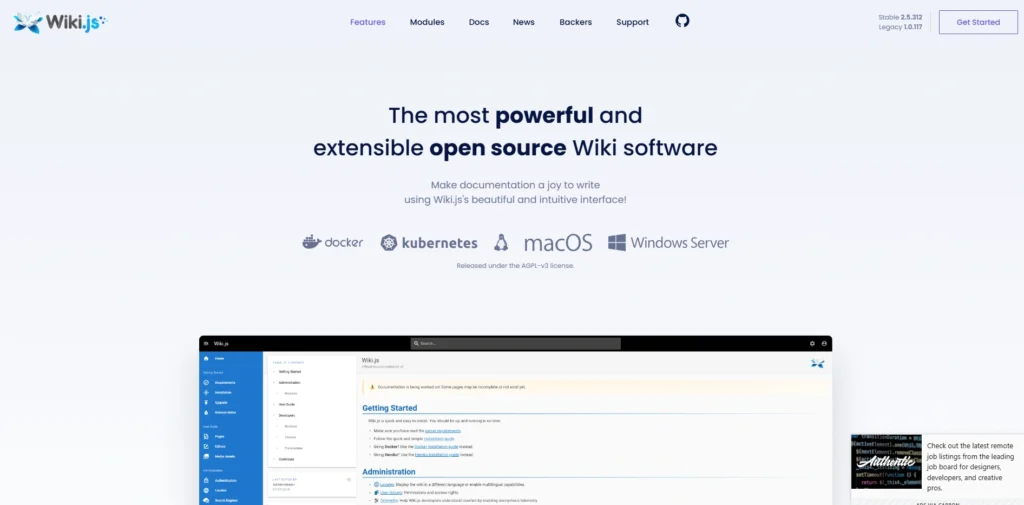
Task: Open the Modules menu item
Action: (427, 22)
